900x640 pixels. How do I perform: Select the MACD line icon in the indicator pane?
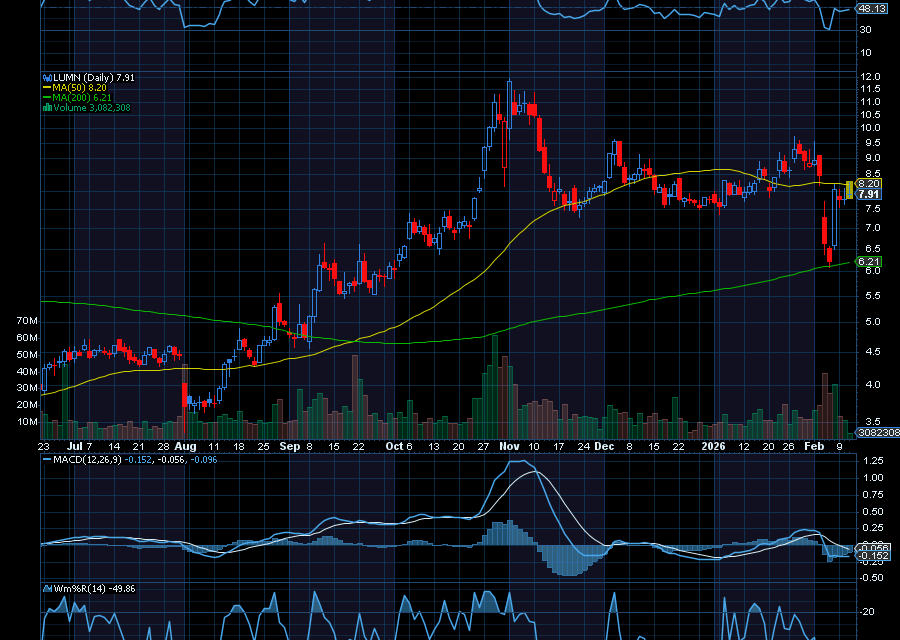click(x=46, y=462)
